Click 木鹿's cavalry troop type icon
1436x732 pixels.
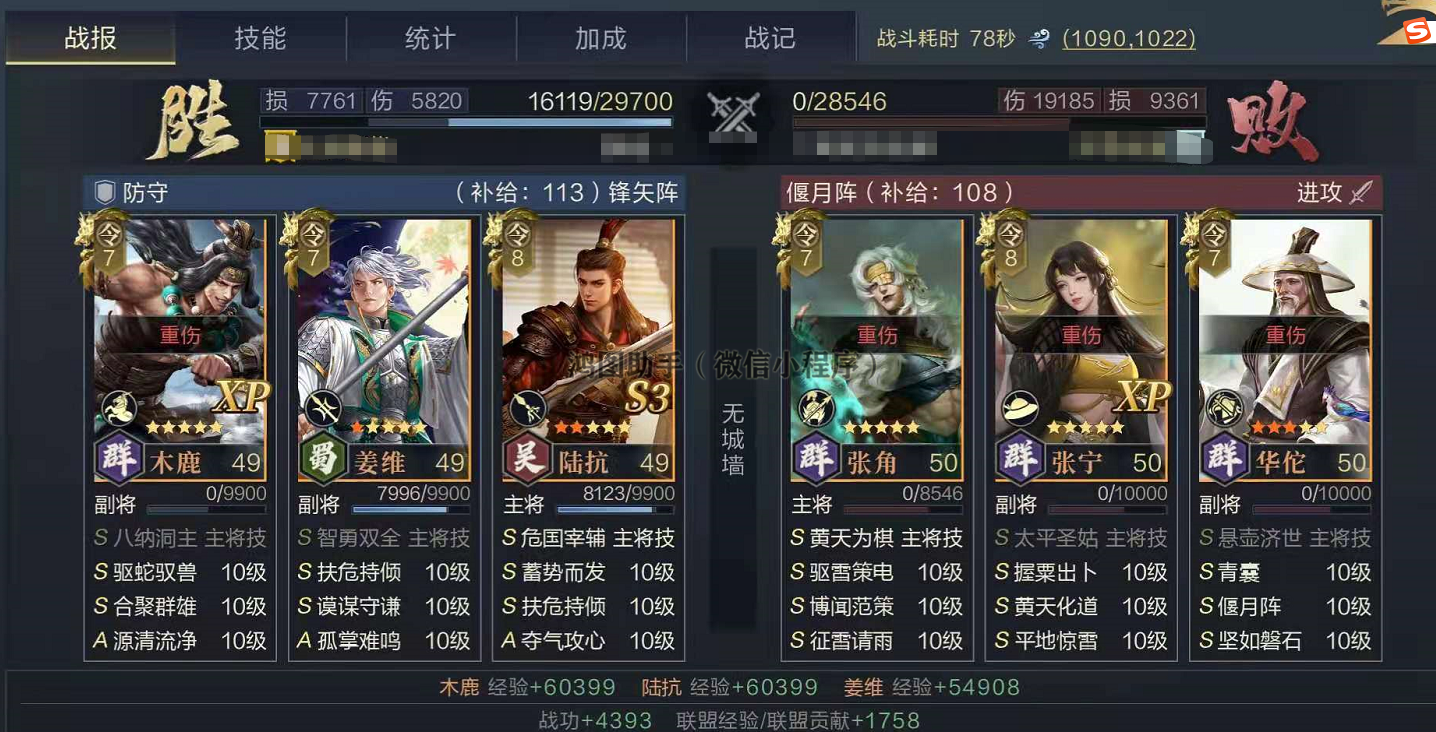119,409
